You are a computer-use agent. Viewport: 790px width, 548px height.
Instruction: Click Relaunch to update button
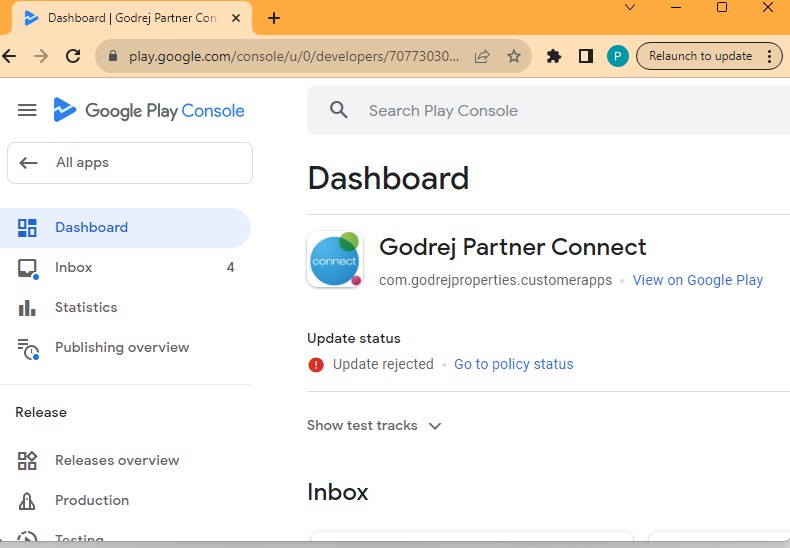[700, 56]
